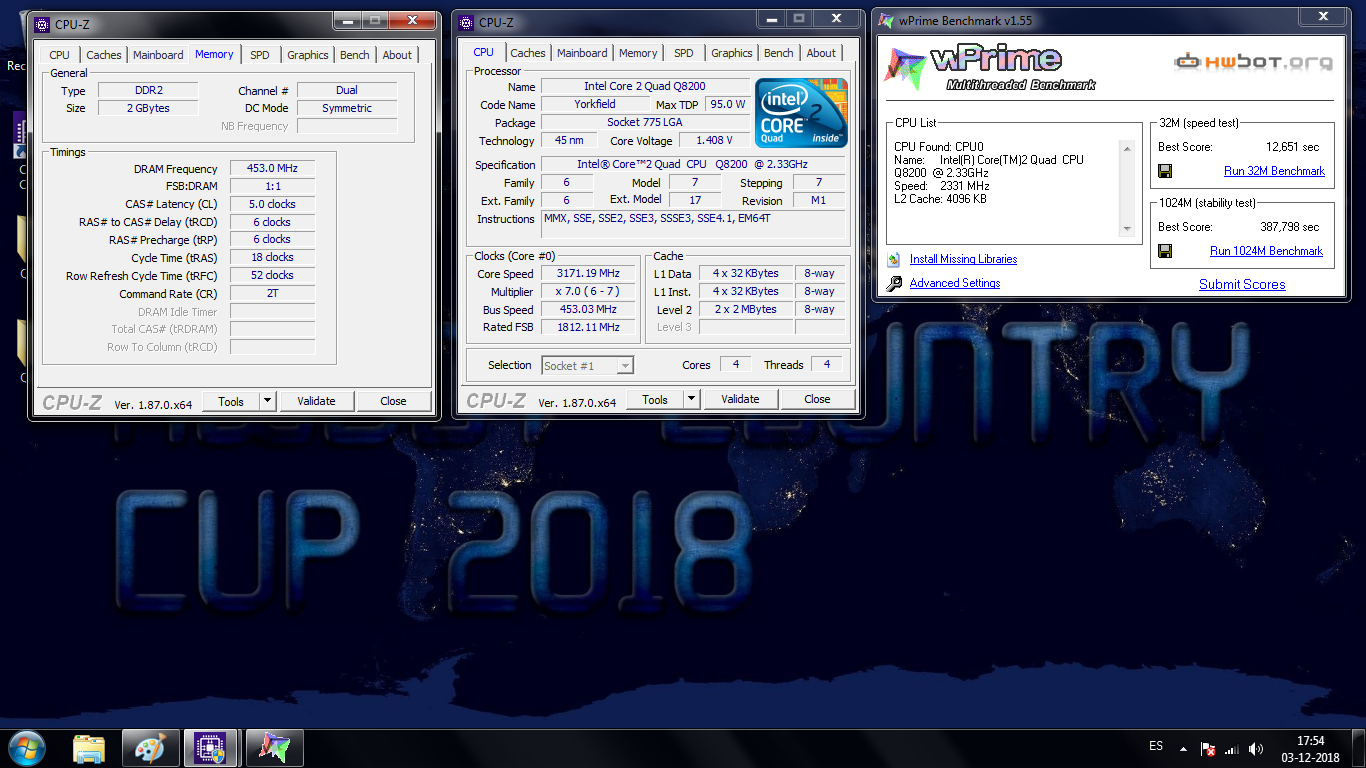The height and width of the screenshot is (768, 1366).
Task: Open Graphics tab in CPU window
Action: coord(732,53)
